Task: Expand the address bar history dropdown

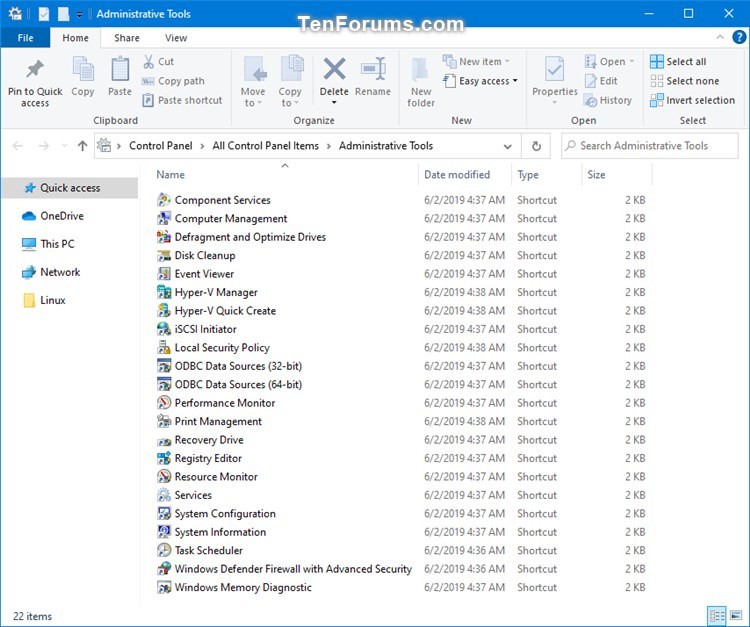Action: pyautogui.click(x=507, y=146)
